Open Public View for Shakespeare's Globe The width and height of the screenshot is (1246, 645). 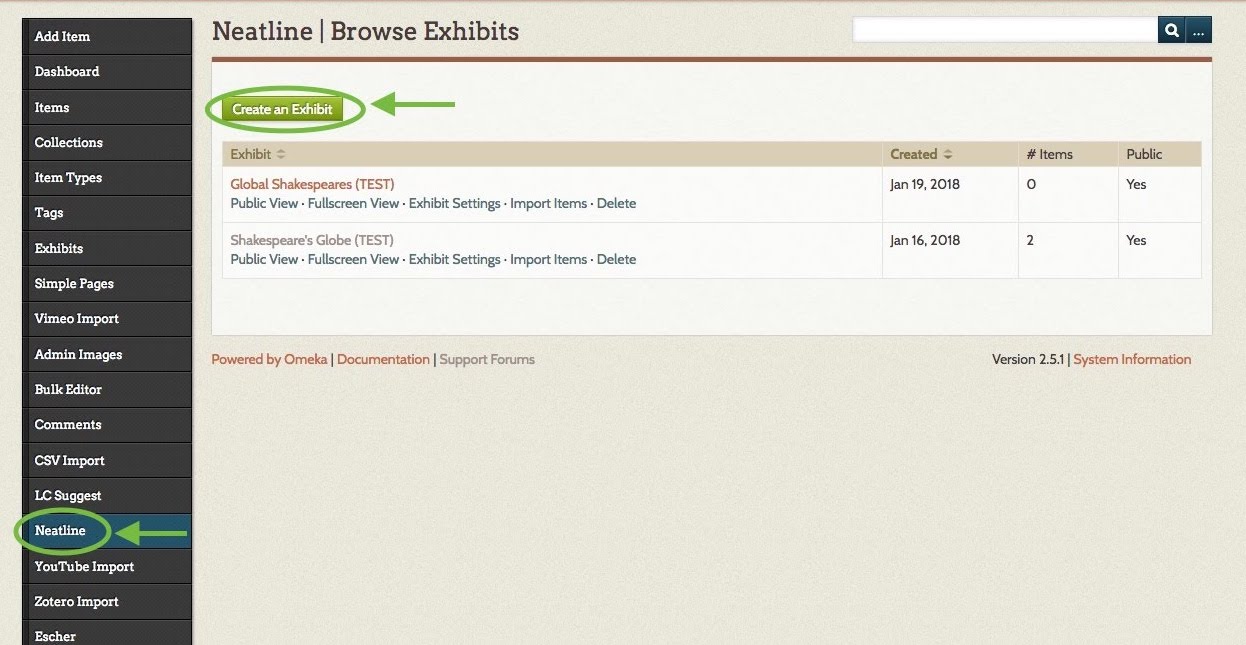point(264,259)
